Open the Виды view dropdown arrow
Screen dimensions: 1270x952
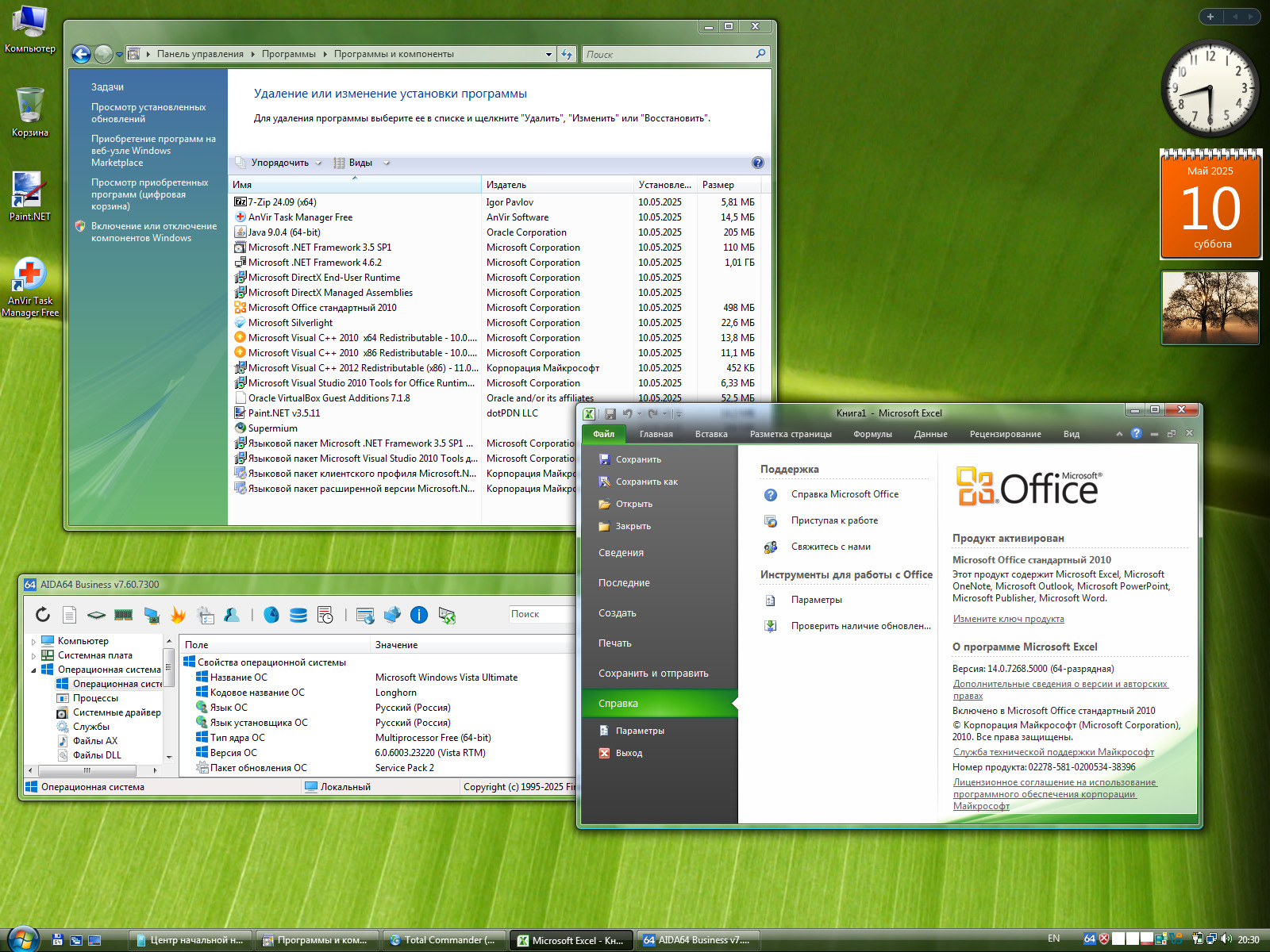click(387, 163)
